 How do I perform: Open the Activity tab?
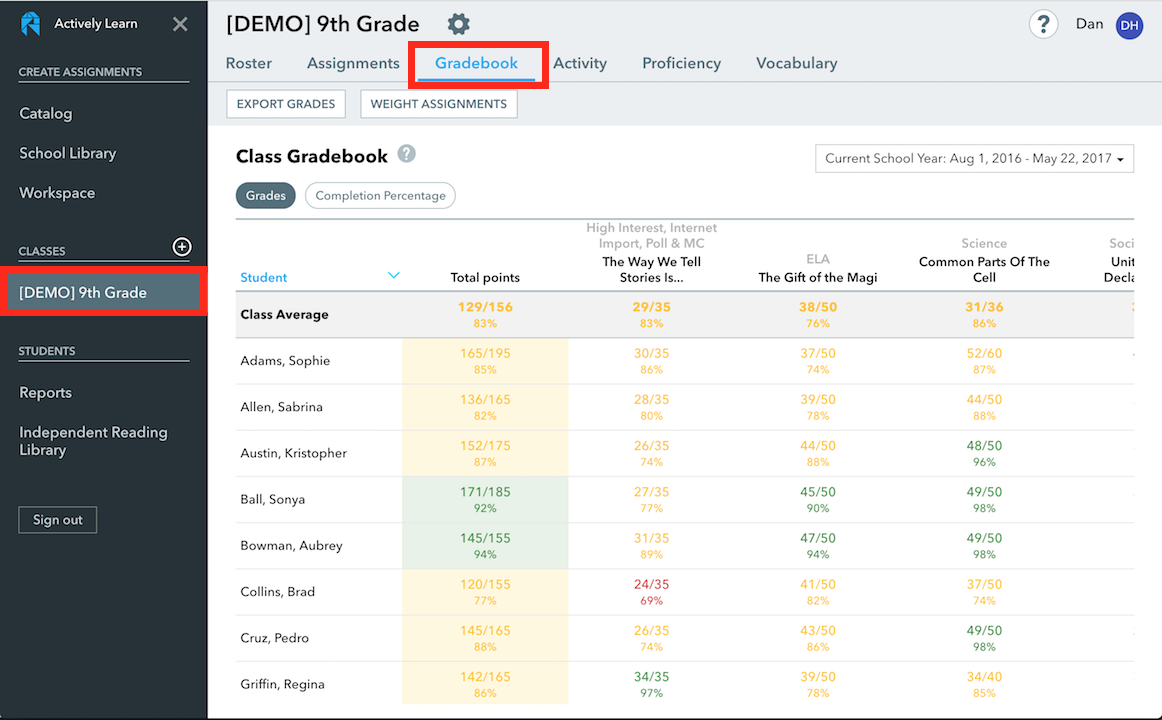(x=580, y=63)
